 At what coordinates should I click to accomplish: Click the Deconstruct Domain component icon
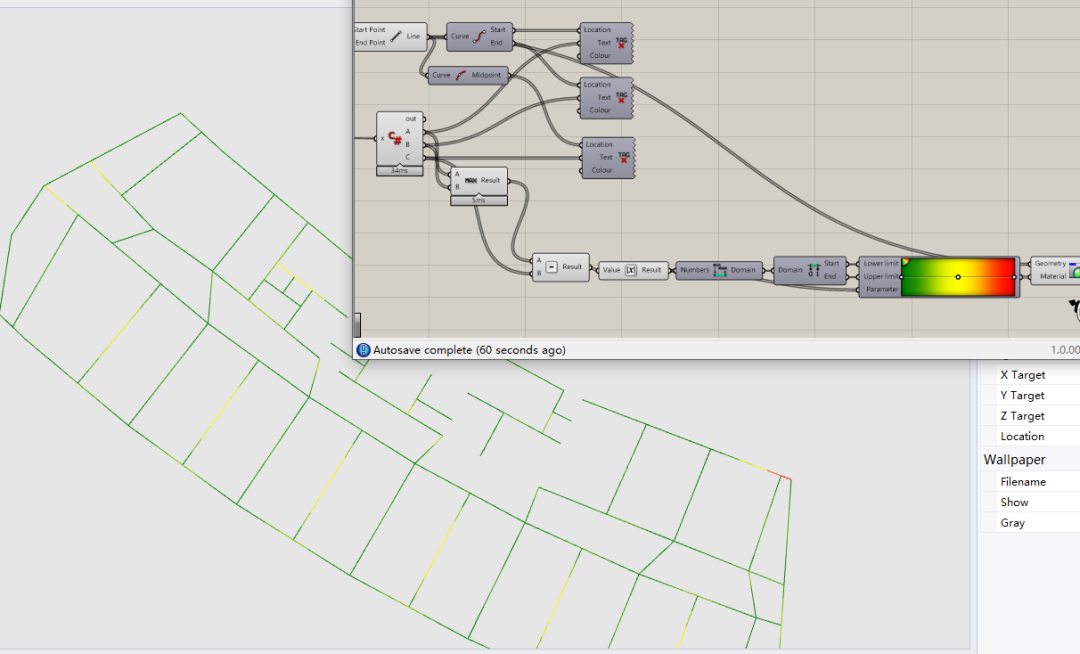813,270
